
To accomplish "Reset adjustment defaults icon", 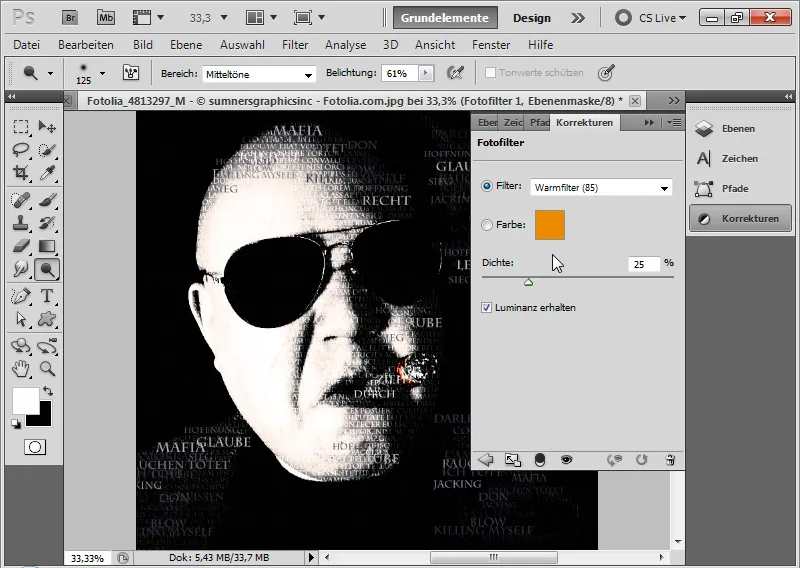I will (x=641, y=460).
